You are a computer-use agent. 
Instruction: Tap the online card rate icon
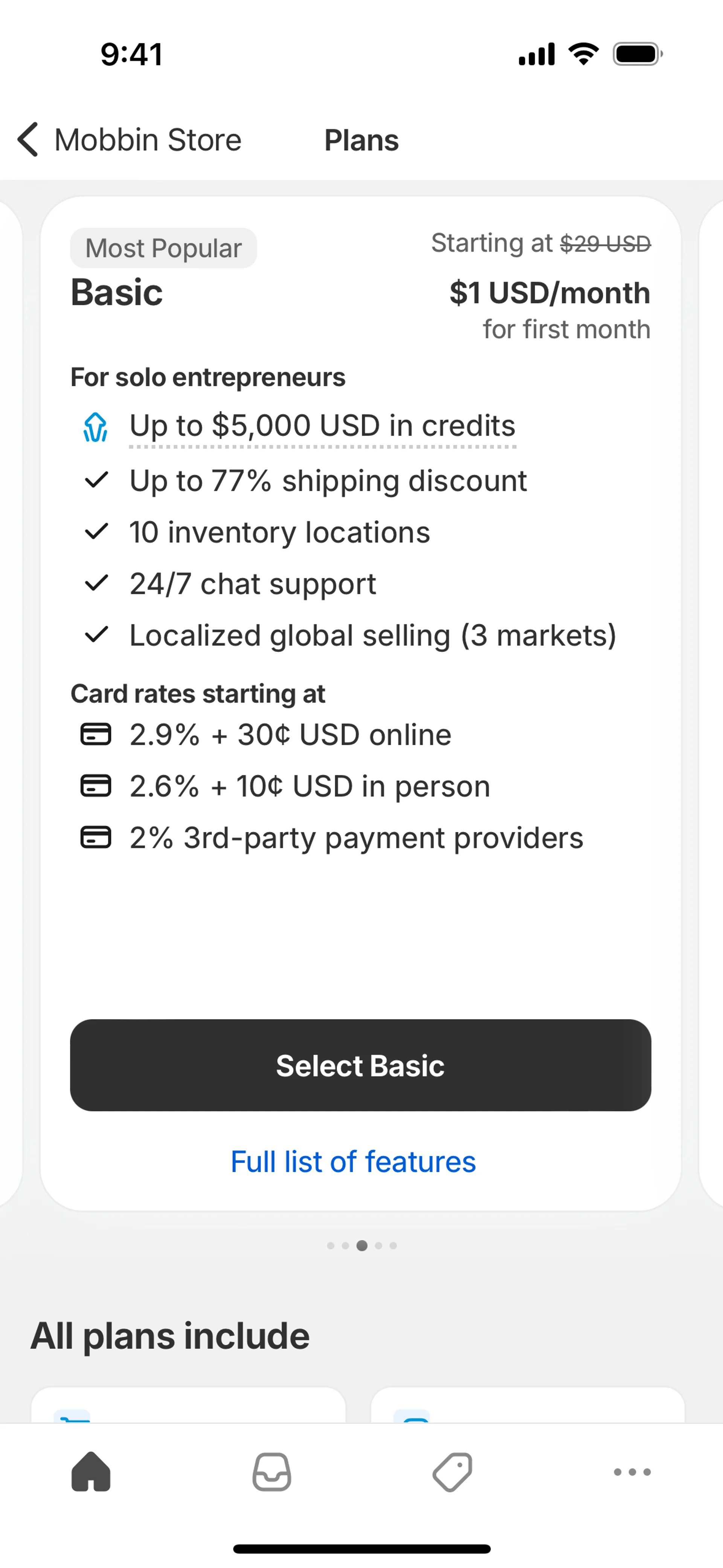tap(96, 734)
